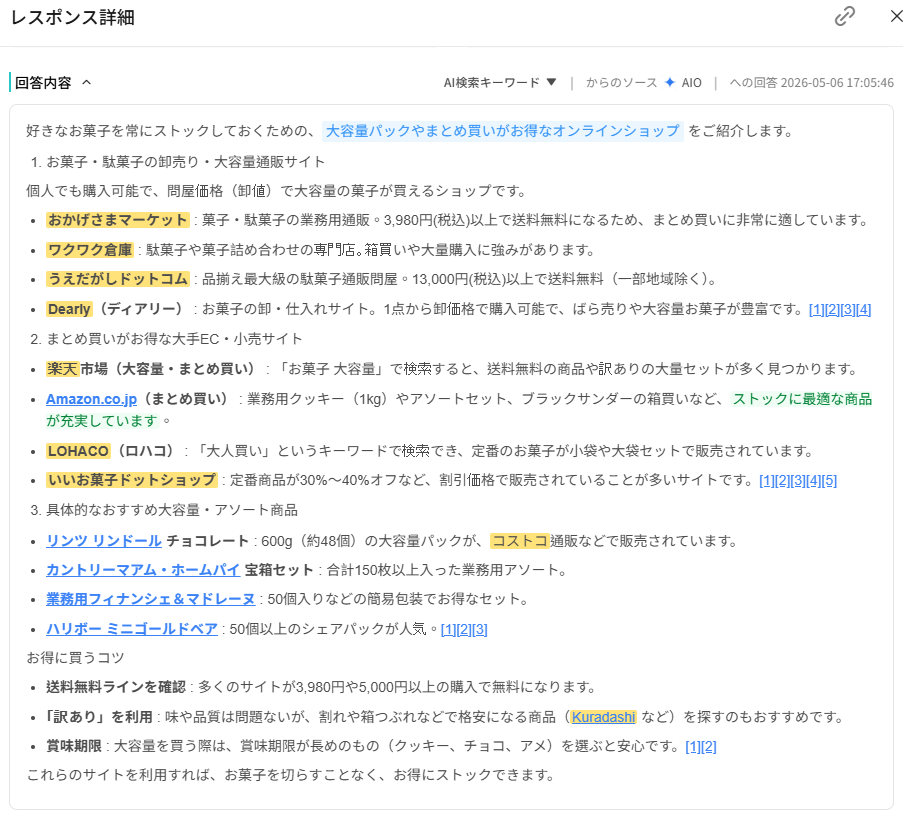Click the 回答内容 section heading
The image size is (903, 816).
(43, 82)
